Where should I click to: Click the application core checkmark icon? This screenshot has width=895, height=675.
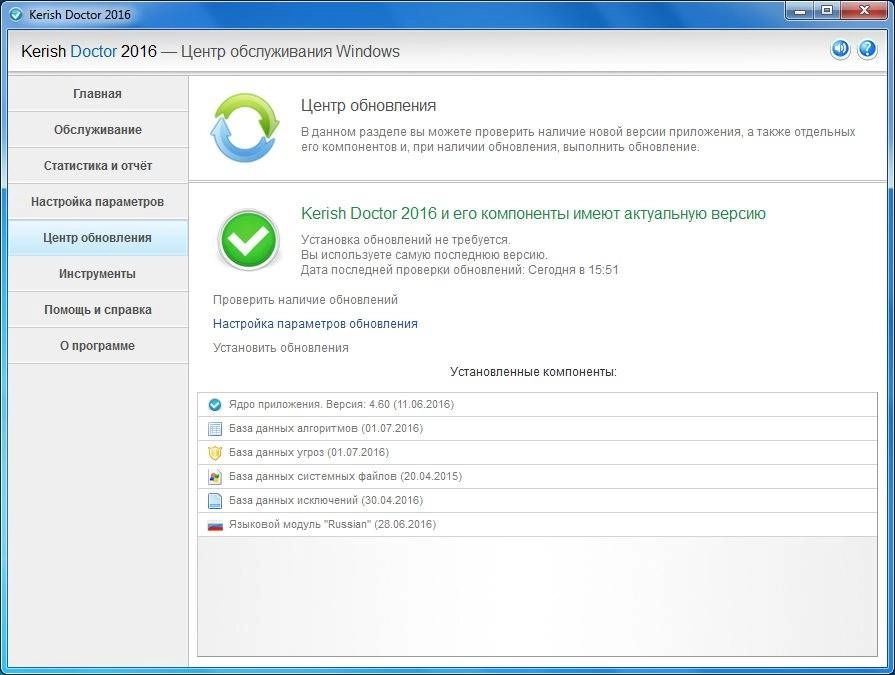(x=215, y=405)
